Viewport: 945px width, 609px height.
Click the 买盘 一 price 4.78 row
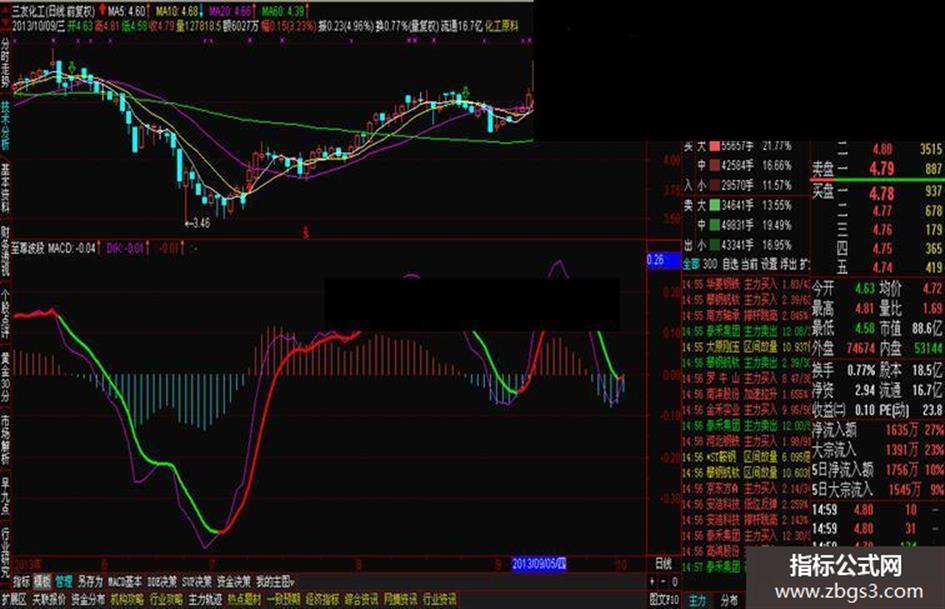877,194
